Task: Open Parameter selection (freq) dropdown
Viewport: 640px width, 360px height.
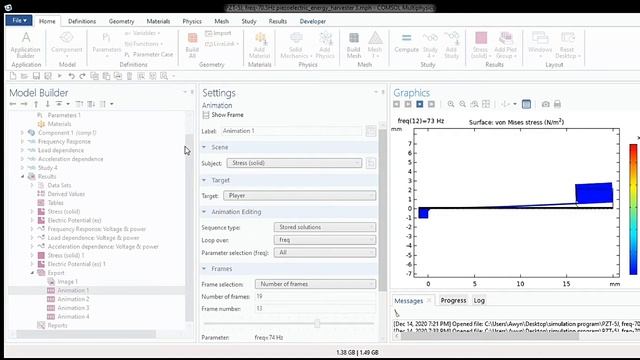Action: click(325, 253)
